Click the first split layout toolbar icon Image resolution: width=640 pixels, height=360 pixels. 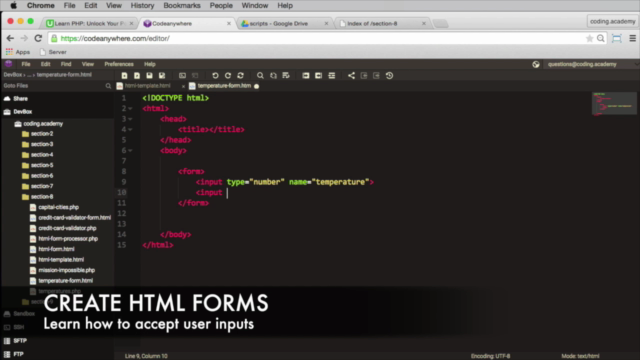tap(306, 76)
